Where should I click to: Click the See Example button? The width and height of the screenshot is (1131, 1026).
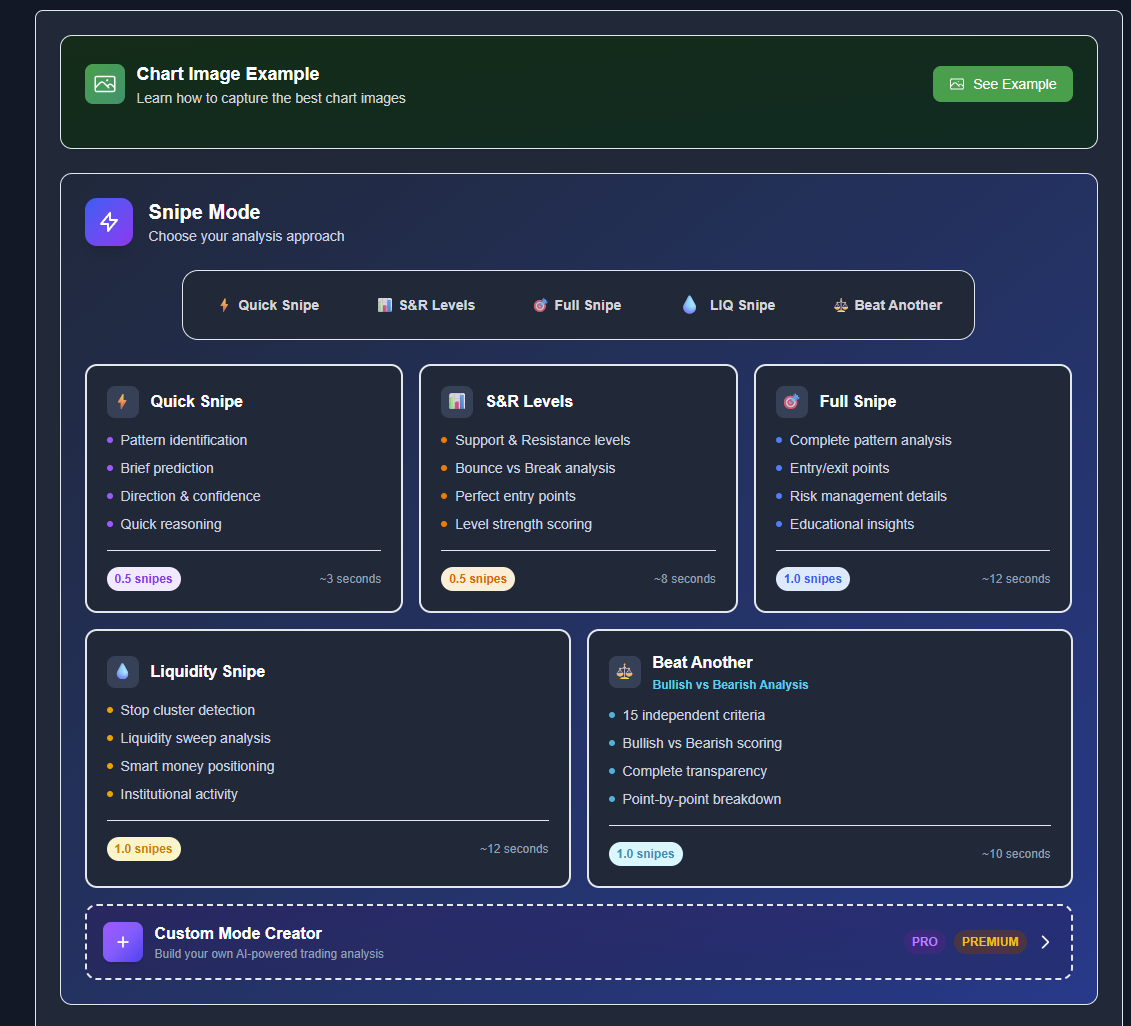click(1002, 84)
